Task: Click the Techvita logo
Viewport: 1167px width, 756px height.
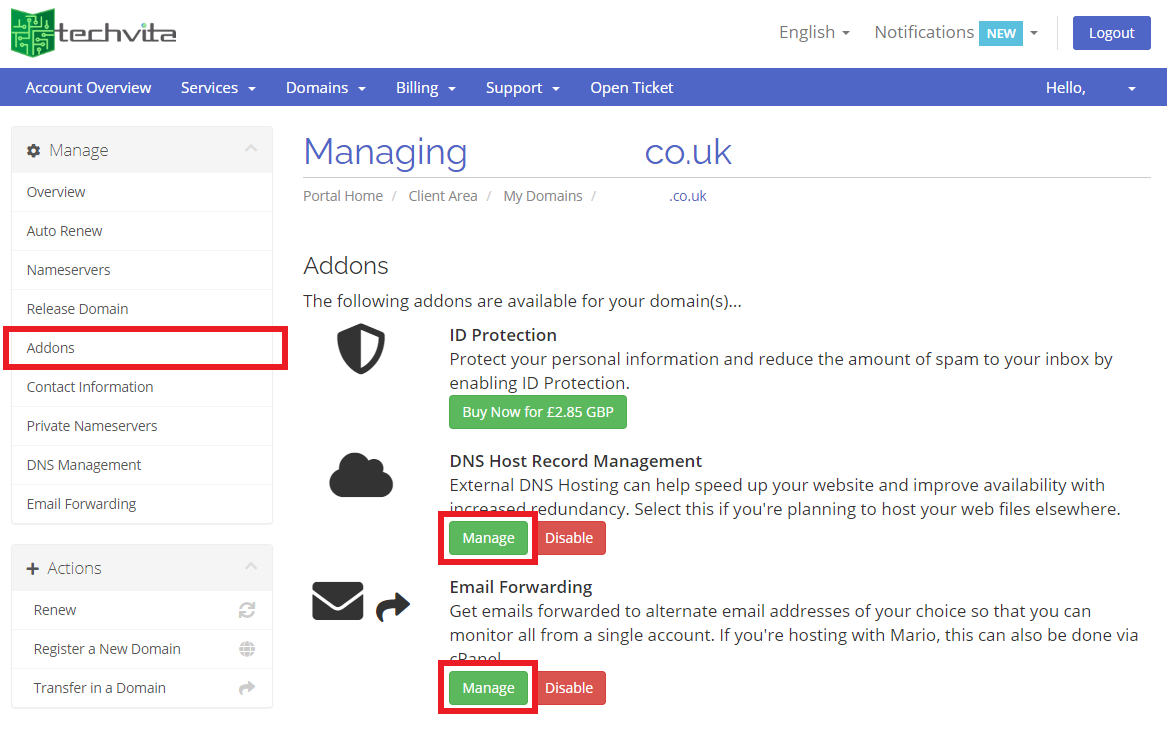Action: pos(93,32)
